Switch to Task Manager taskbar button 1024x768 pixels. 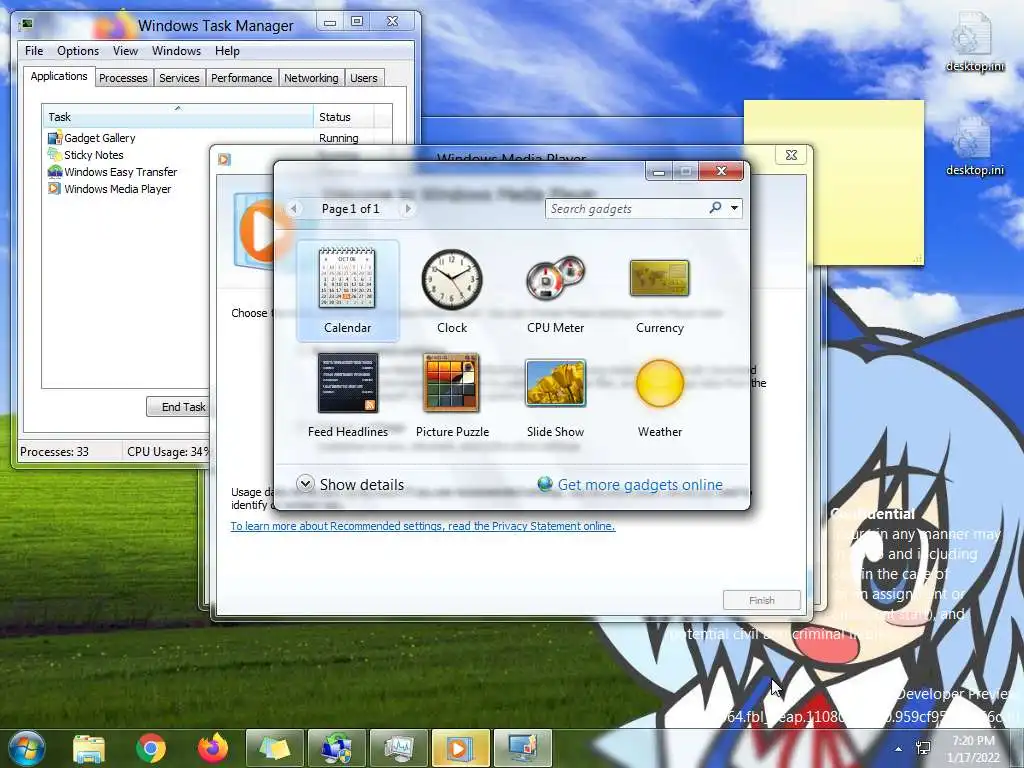point(398,748)
